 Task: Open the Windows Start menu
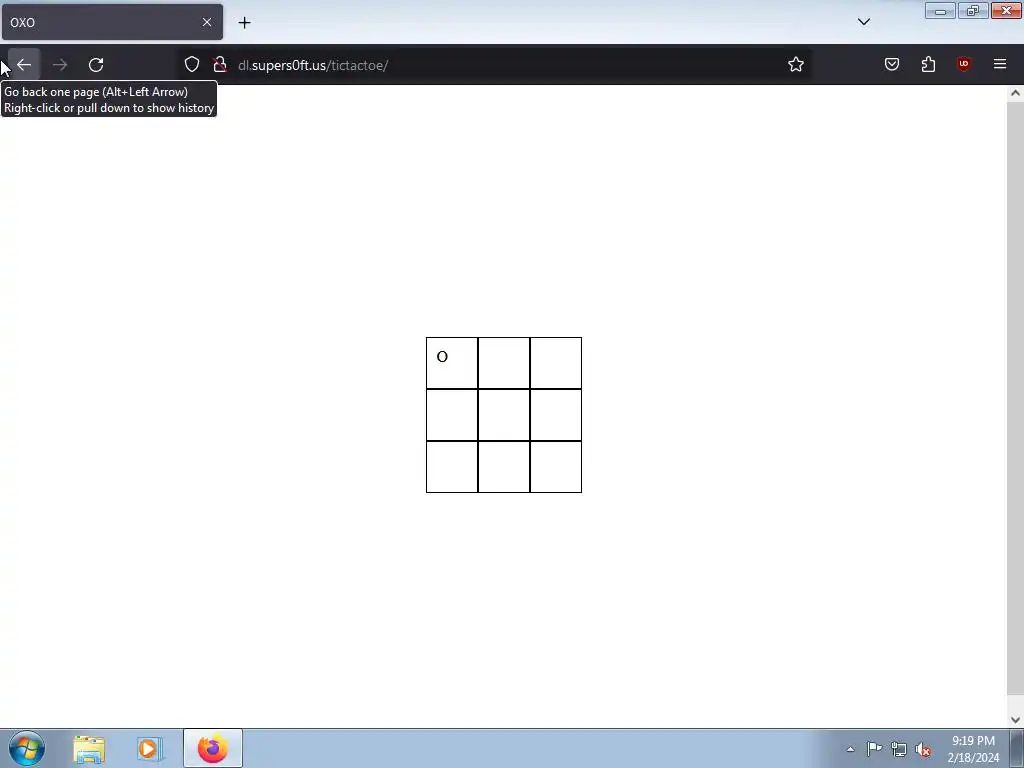(27, 748)
